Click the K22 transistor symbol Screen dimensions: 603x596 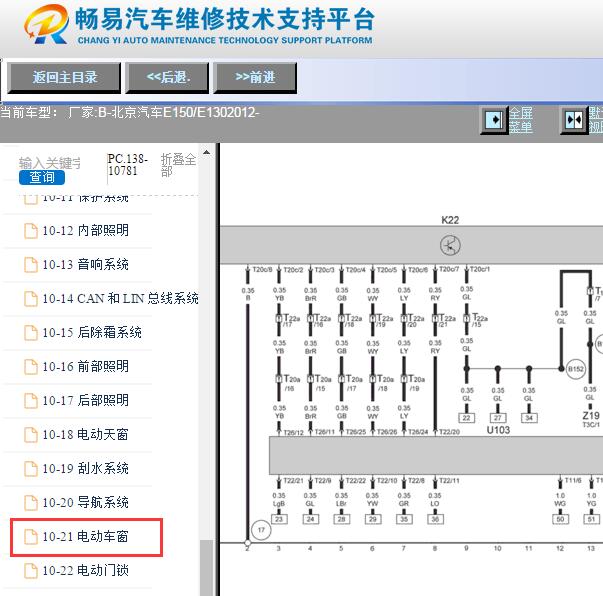(450, 245)
